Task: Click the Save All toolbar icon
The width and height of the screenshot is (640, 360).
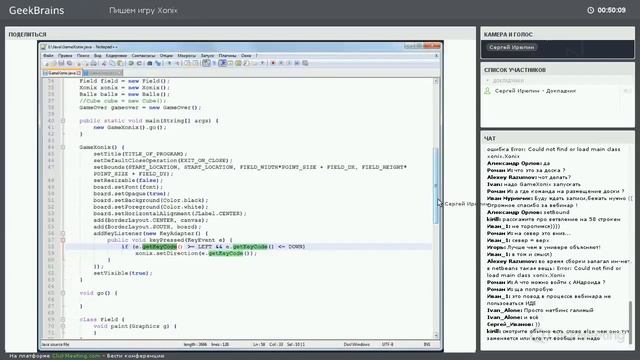Action: point(69,63)
